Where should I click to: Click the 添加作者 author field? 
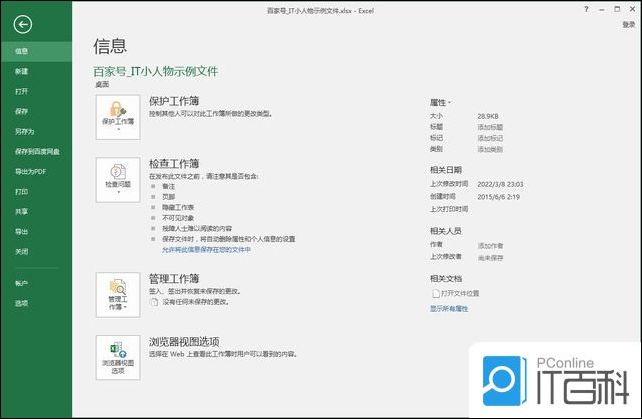490,246
